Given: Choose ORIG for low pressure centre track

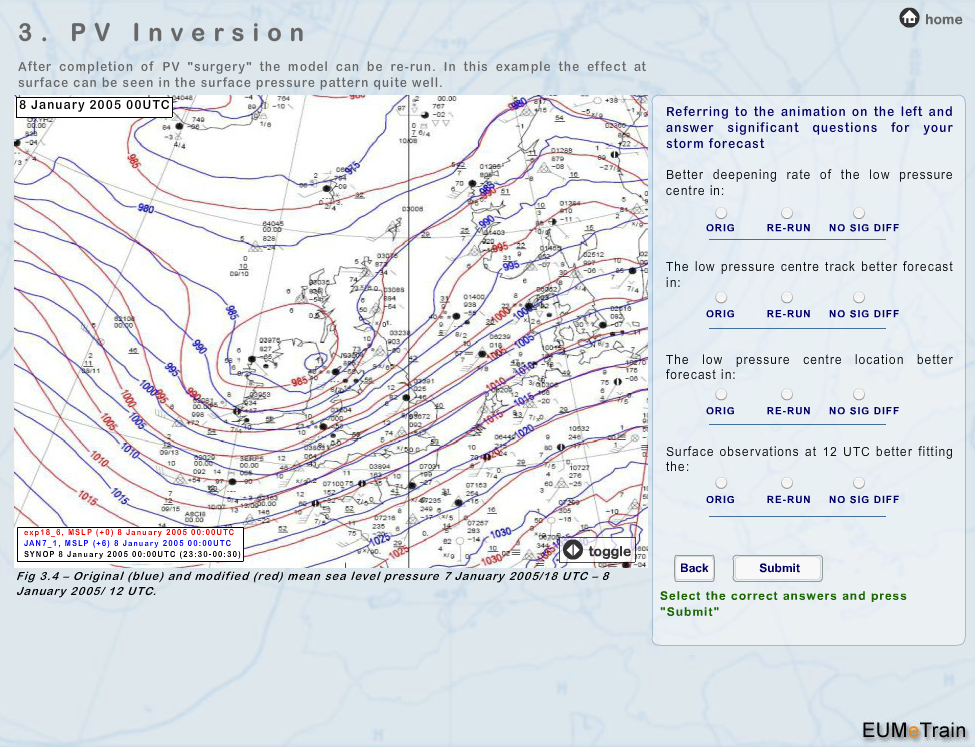Looking at the screenshot, I should (720, 298).
